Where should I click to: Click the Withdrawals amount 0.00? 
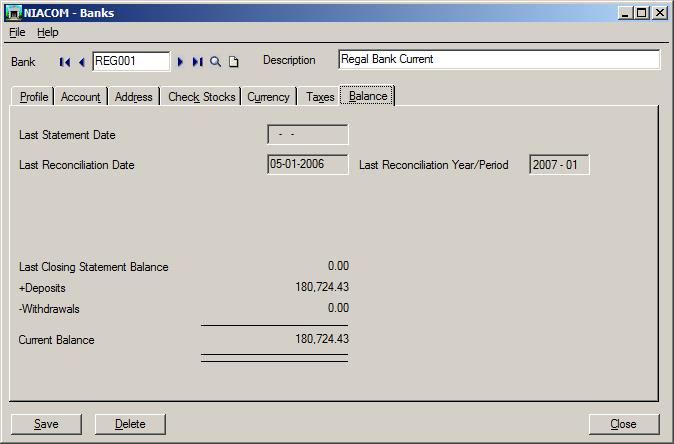[x=338, y=308]
